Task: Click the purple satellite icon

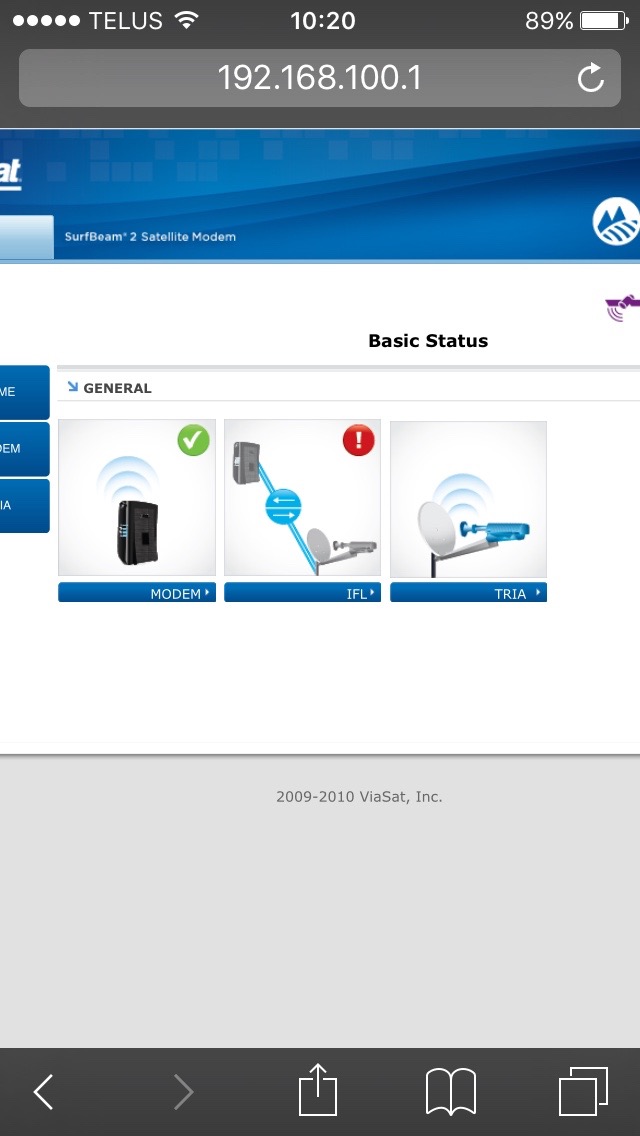Action: (x=623, y=308)
